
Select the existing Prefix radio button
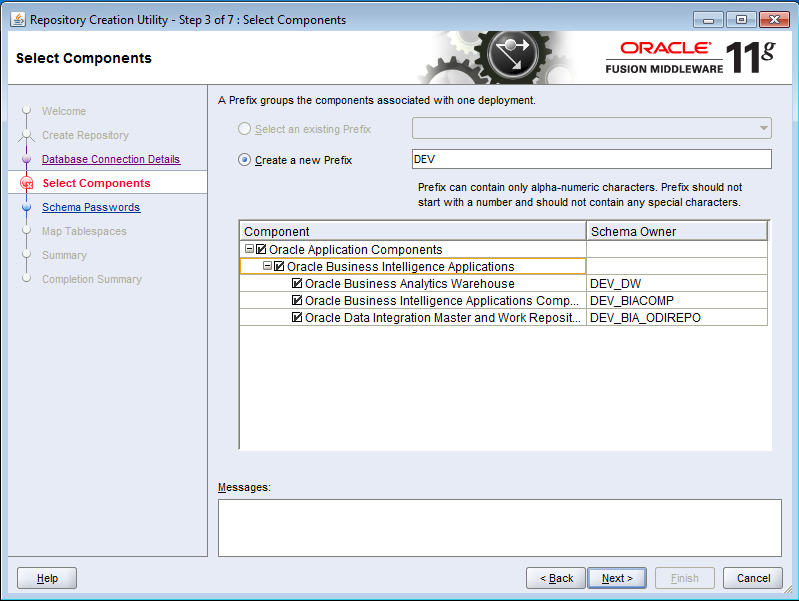(x=245, y=129)
